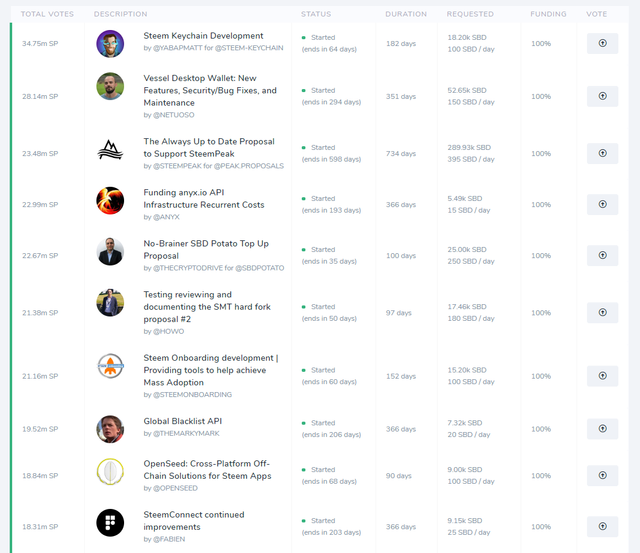Open Funding anyx.io API Infrastructure title
Screen dimensions: 640x553
(204, 198)
